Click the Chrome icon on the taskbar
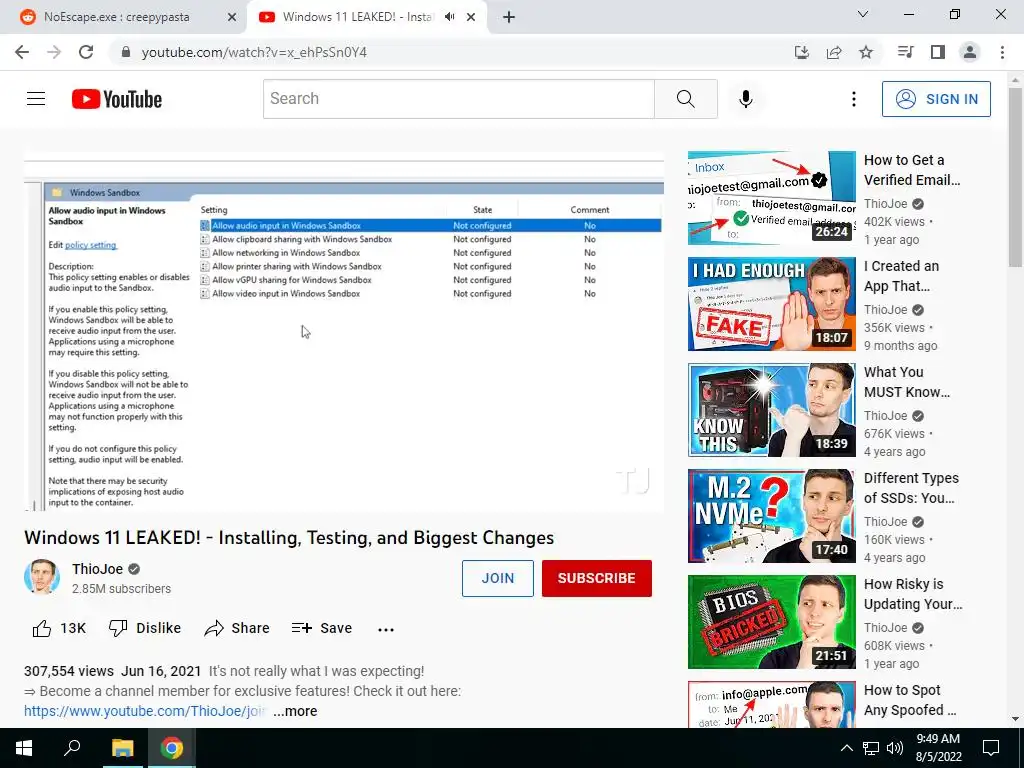Viewport: 1024px width, 768px height. coord(172,748)
